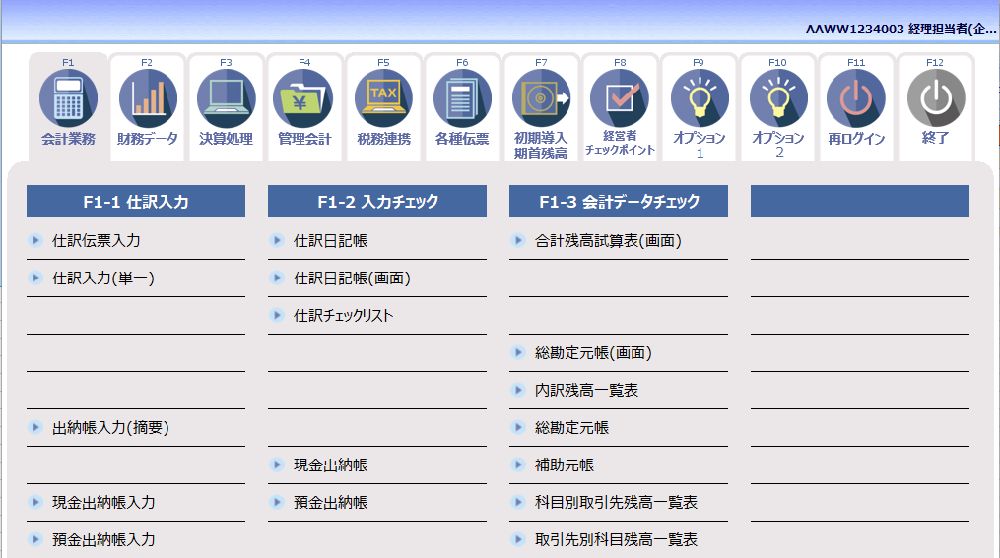Open 預金出納帳入力 link

tap(104, 540)
